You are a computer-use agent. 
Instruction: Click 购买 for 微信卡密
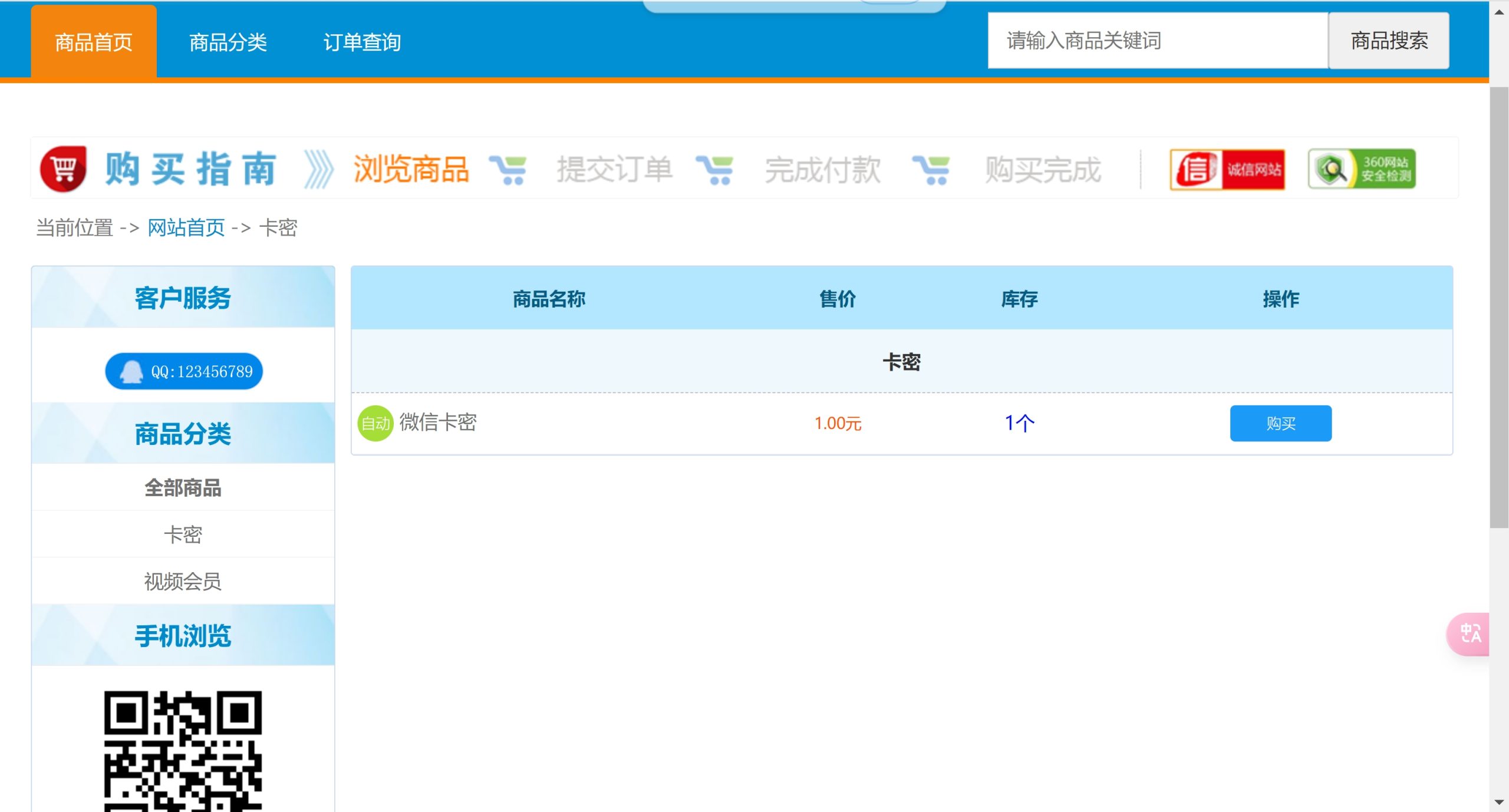click(x=1280, y=423)
